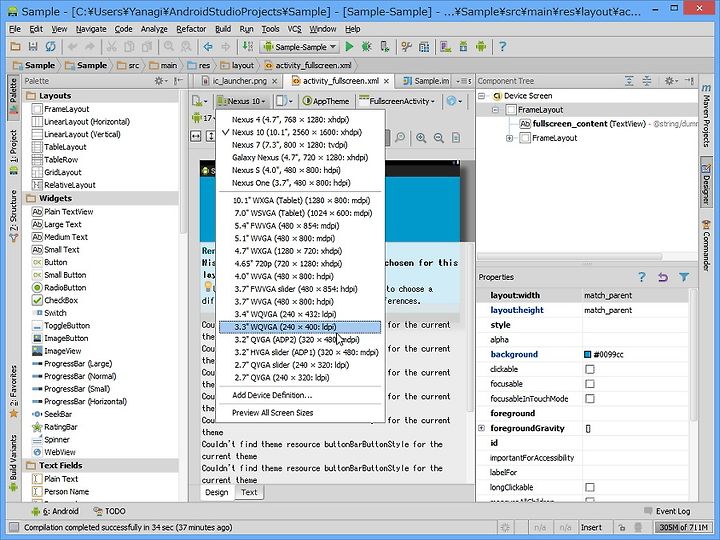
Task: Close the activity_fullscreen.xml tab
Action: click(387, 81)
